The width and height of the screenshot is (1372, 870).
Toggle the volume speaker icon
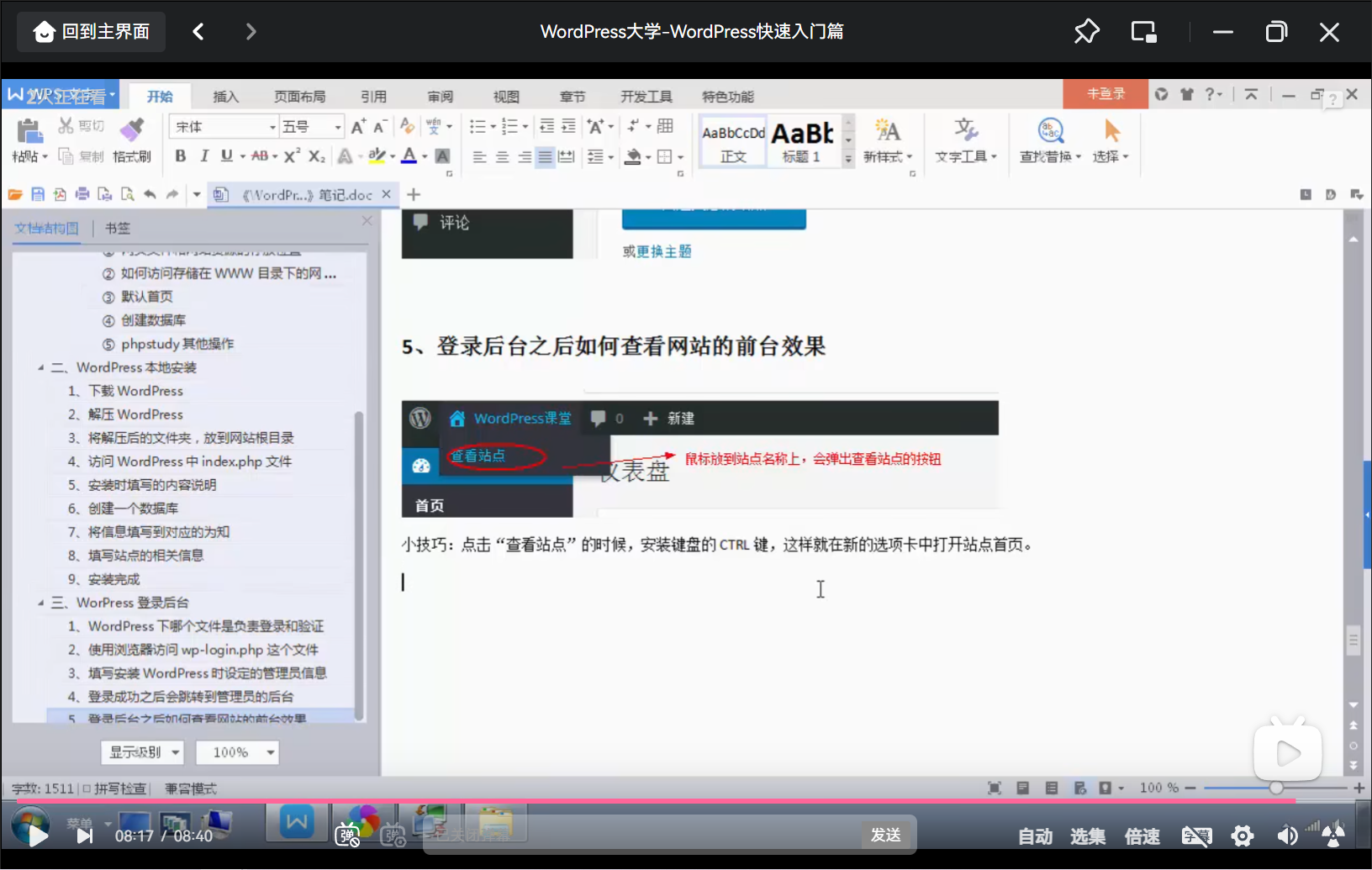(x=1287, y=836)
